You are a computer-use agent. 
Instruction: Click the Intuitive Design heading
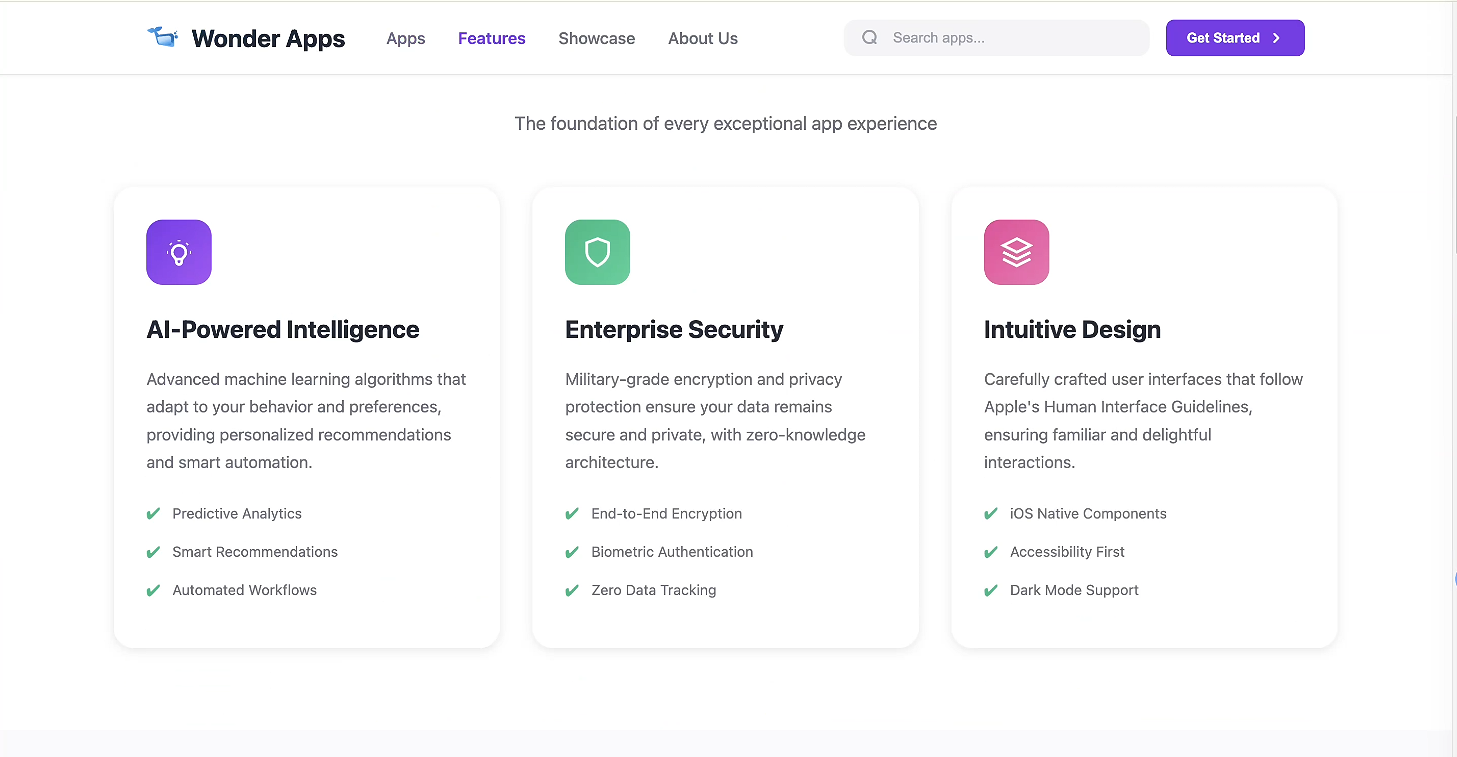tap(1072, 330)
